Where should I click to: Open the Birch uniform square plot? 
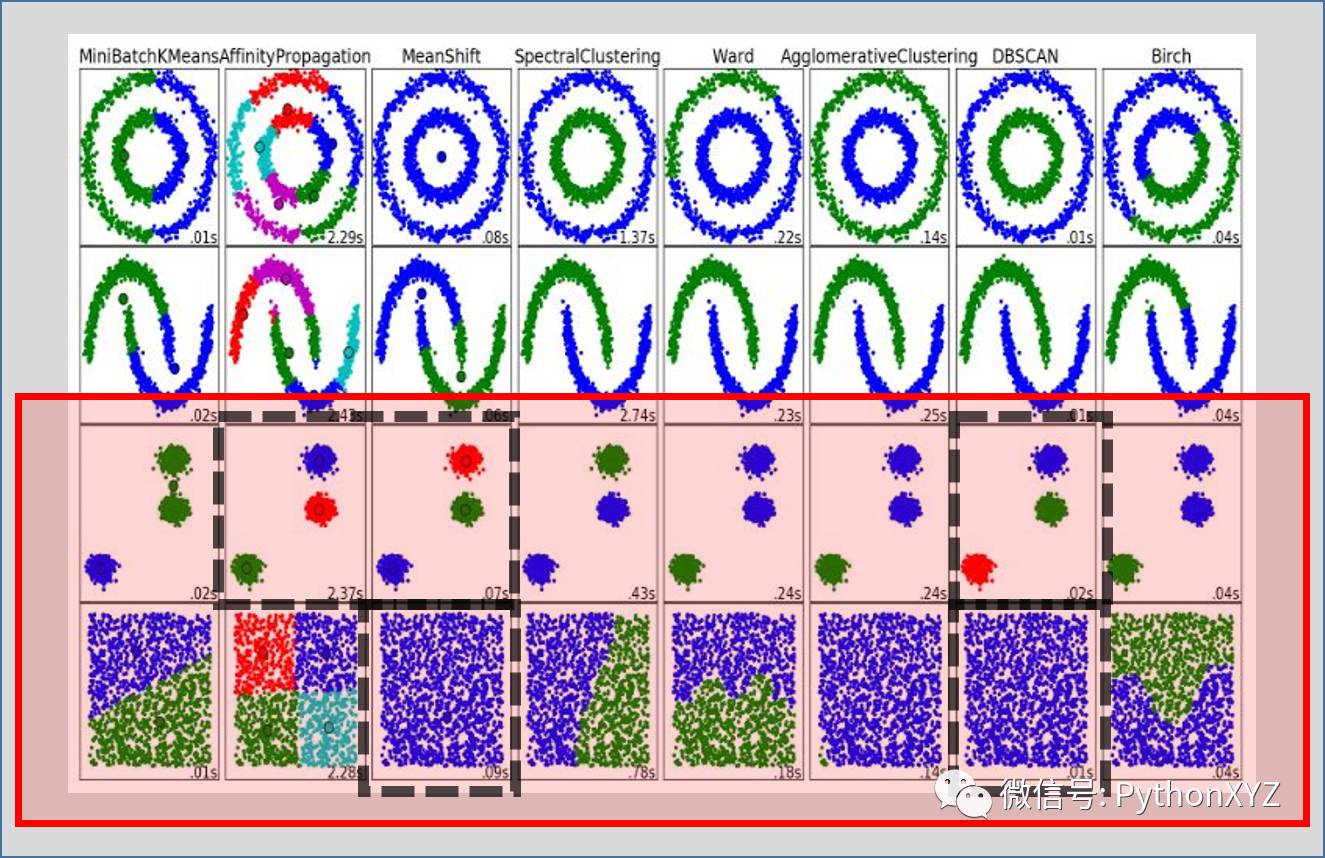click(x=1172, y=691)
